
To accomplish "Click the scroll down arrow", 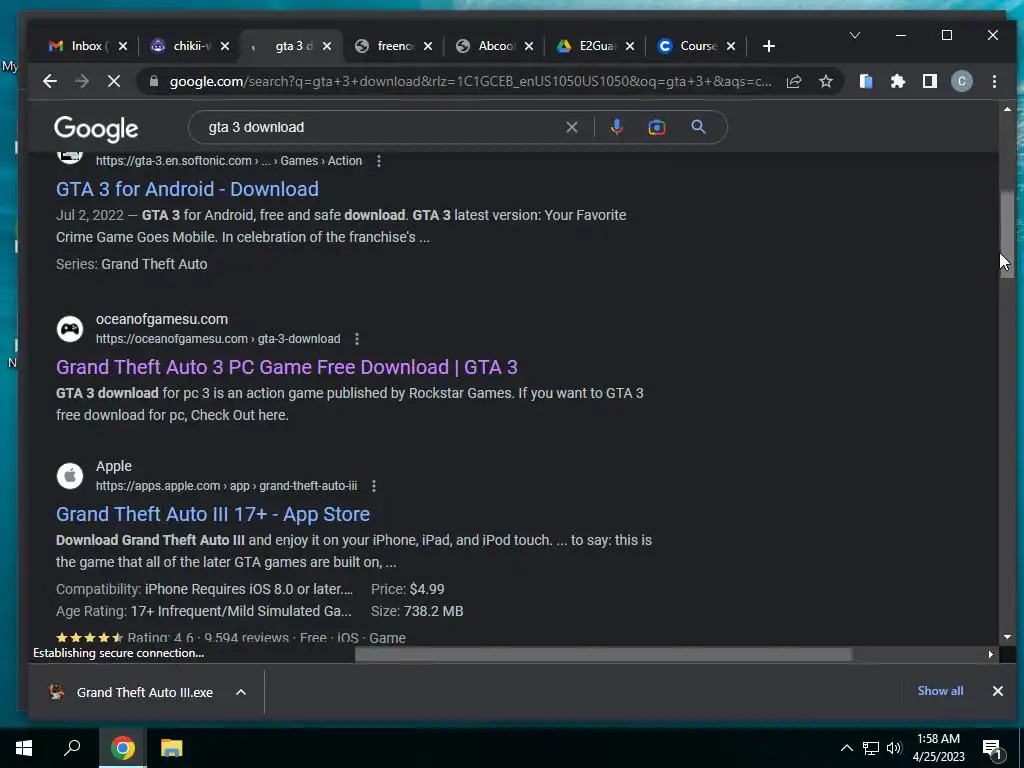I will [x=1007, y=637].
